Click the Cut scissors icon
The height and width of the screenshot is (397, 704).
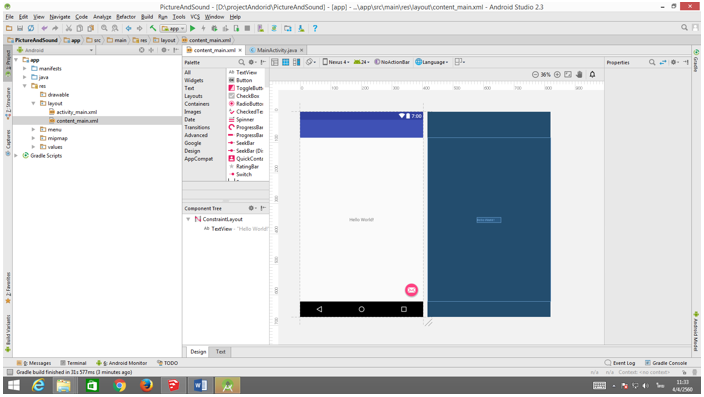[x=69, y=28]
